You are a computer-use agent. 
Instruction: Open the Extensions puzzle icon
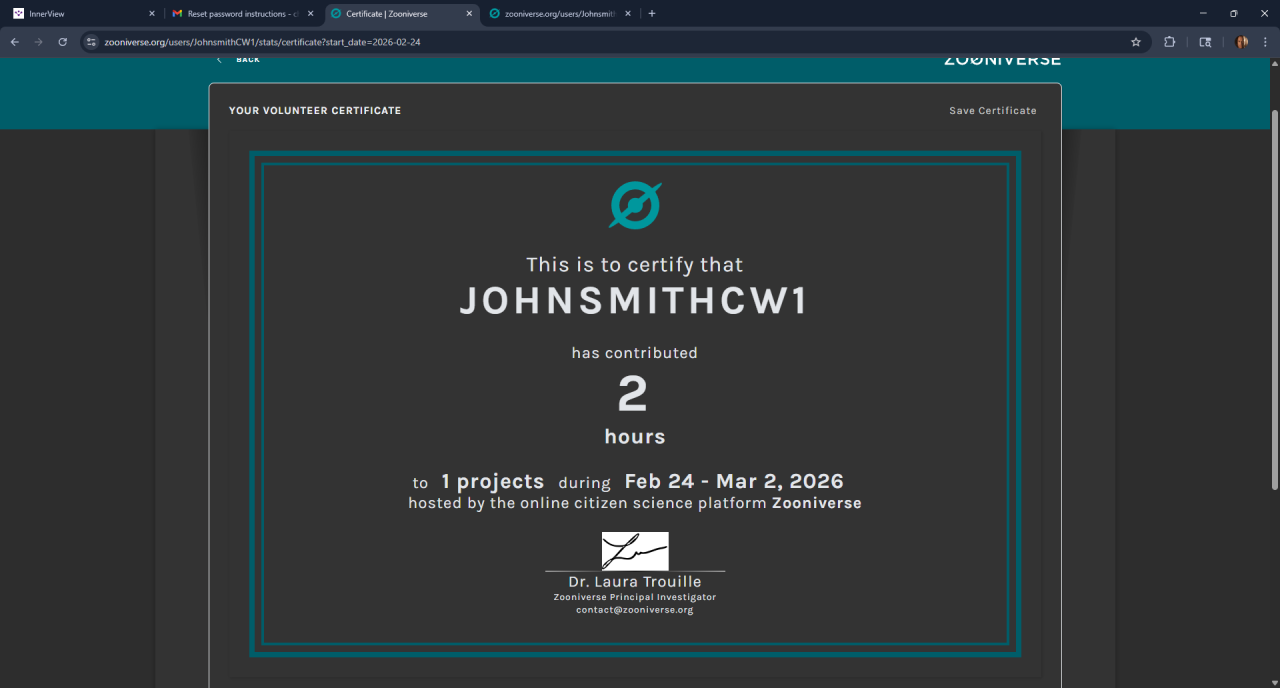point(1170,42)
